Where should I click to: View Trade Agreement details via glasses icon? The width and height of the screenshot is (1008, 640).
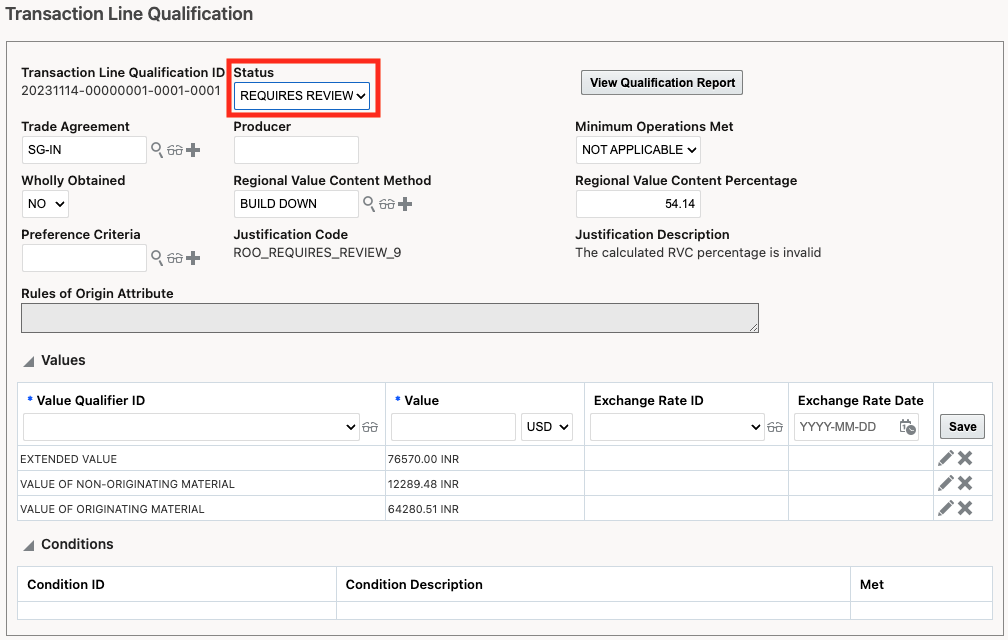(x=175, y=150)
